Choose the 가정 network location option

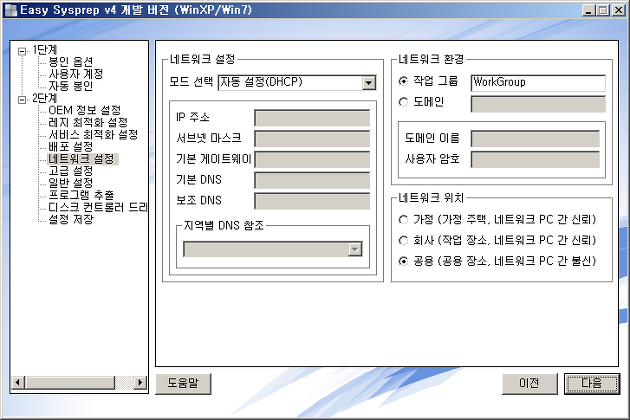point(403,219)
